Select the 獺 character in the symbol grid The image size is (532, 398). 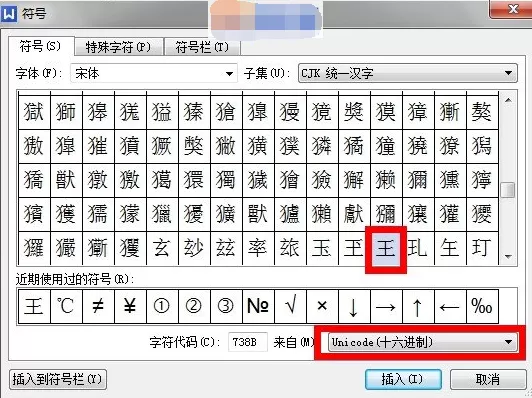[x=322, y=214]
